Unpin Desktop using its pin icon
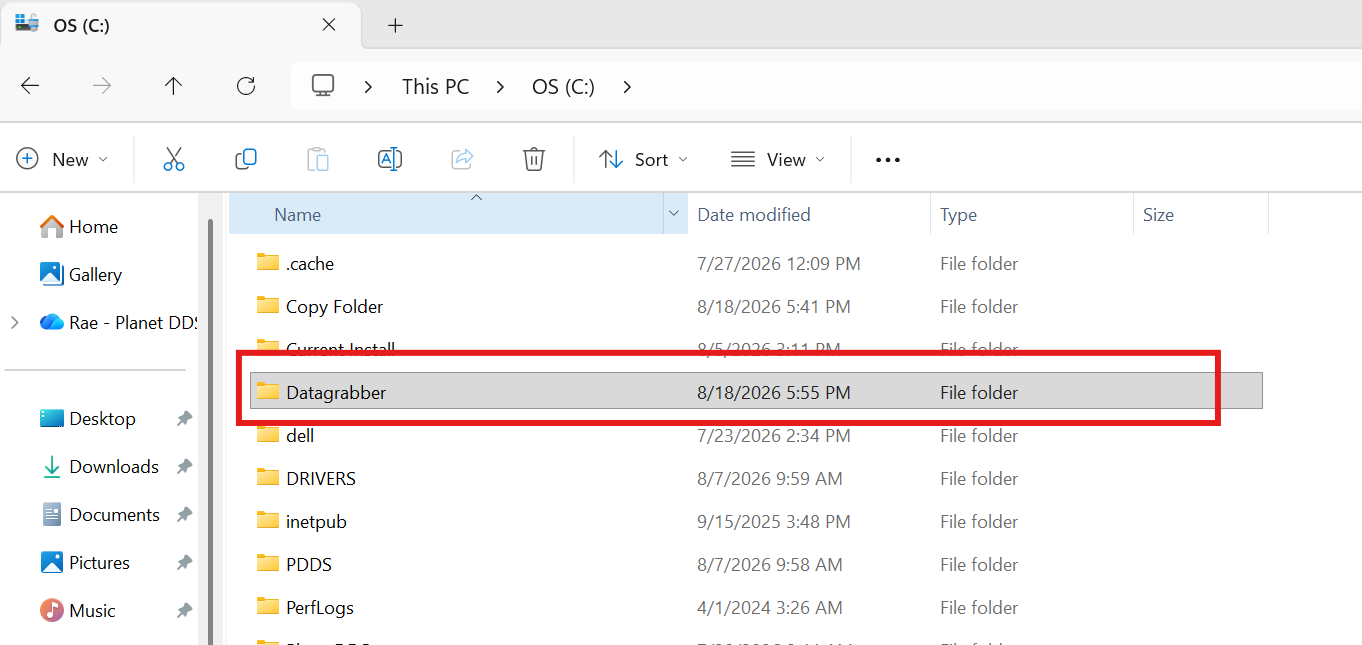Screen dimensions: 1362x645 184,419
